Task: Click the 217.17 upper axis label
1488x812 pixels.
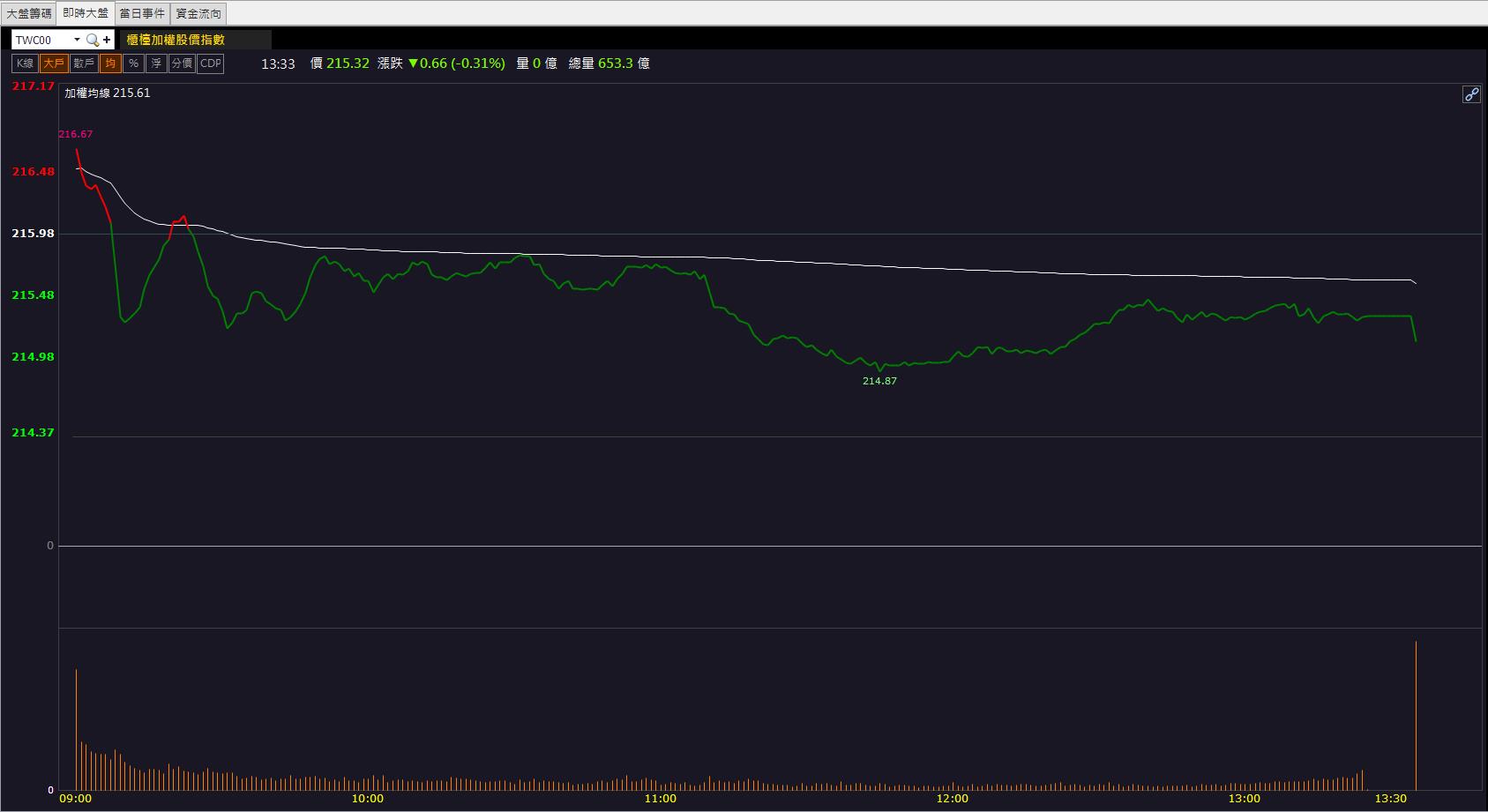Action: coord(34,86)
